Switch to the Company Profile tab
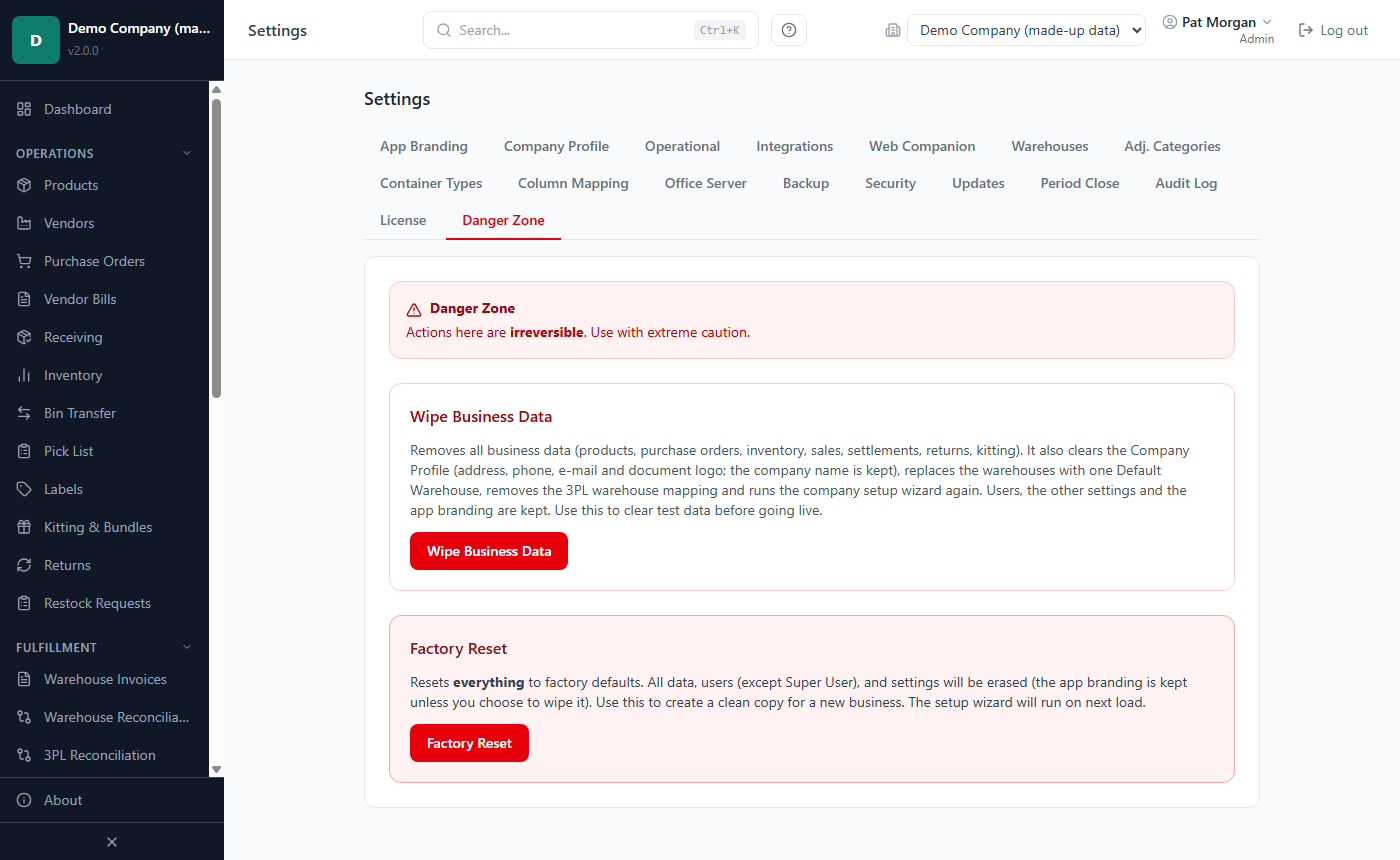The height and width of the screenshot is (860, 1400). coord(556,146)
